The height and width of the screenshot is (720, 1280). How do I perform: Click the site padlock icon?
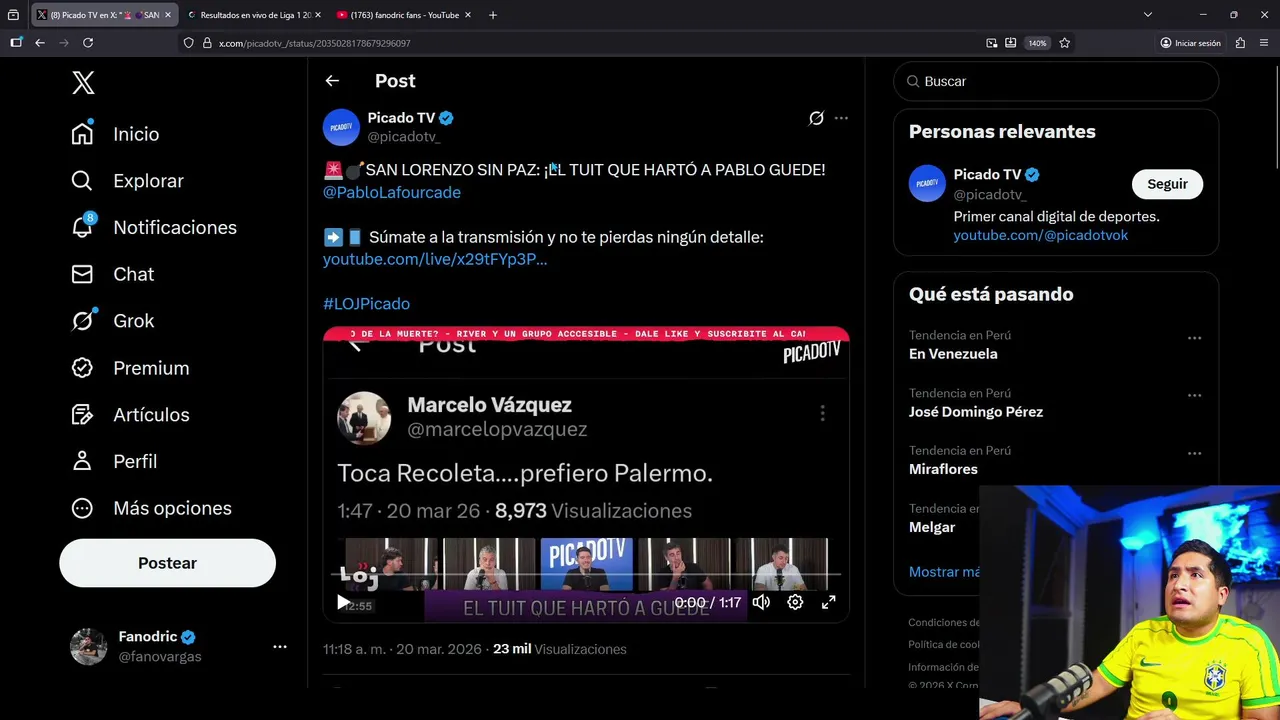click(x=207, y=43)
